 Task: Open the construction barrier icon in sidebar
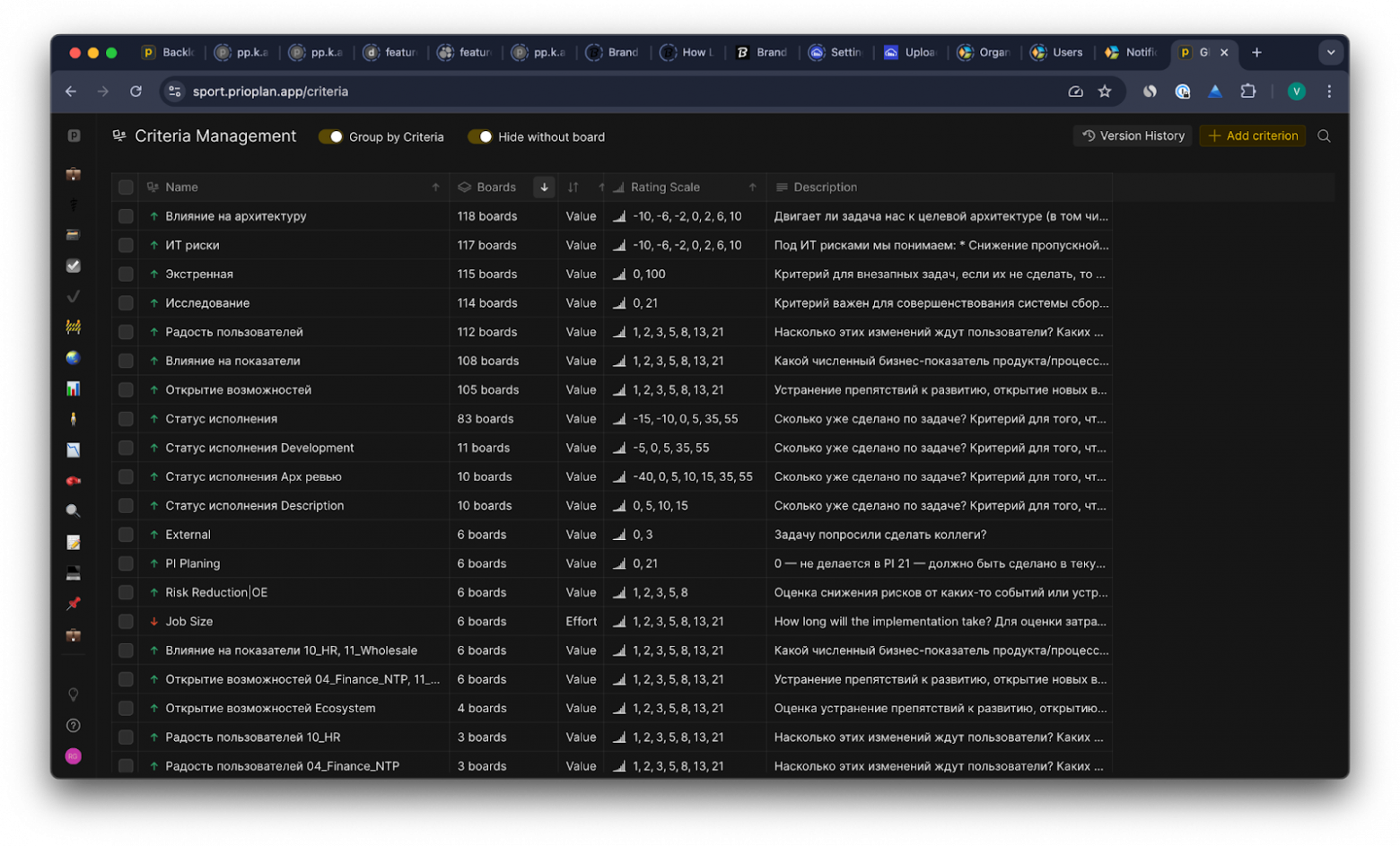click(x=74, y=327)
